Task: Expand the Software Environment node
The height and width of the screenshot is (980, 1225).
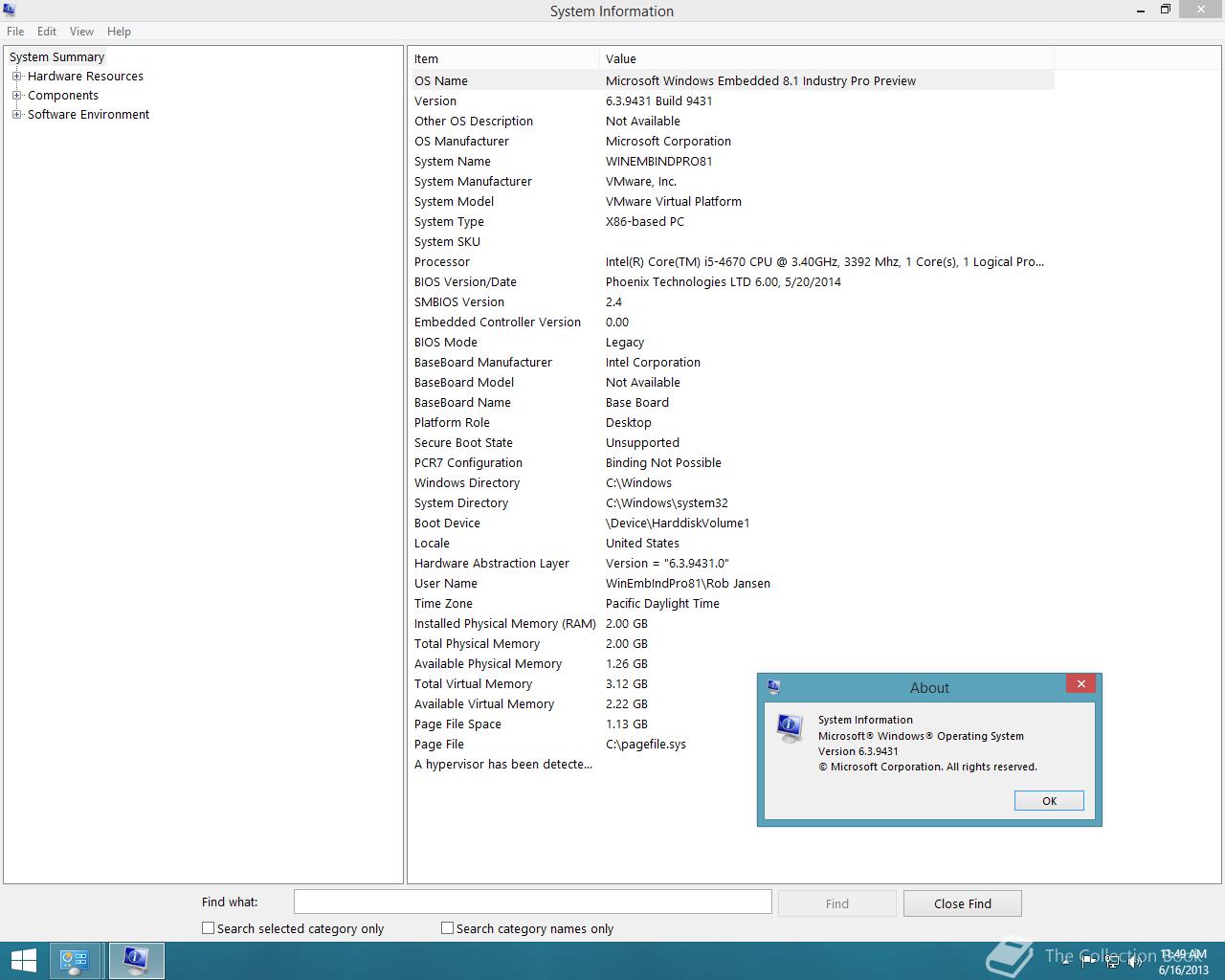Action: [x=16, y=114]
